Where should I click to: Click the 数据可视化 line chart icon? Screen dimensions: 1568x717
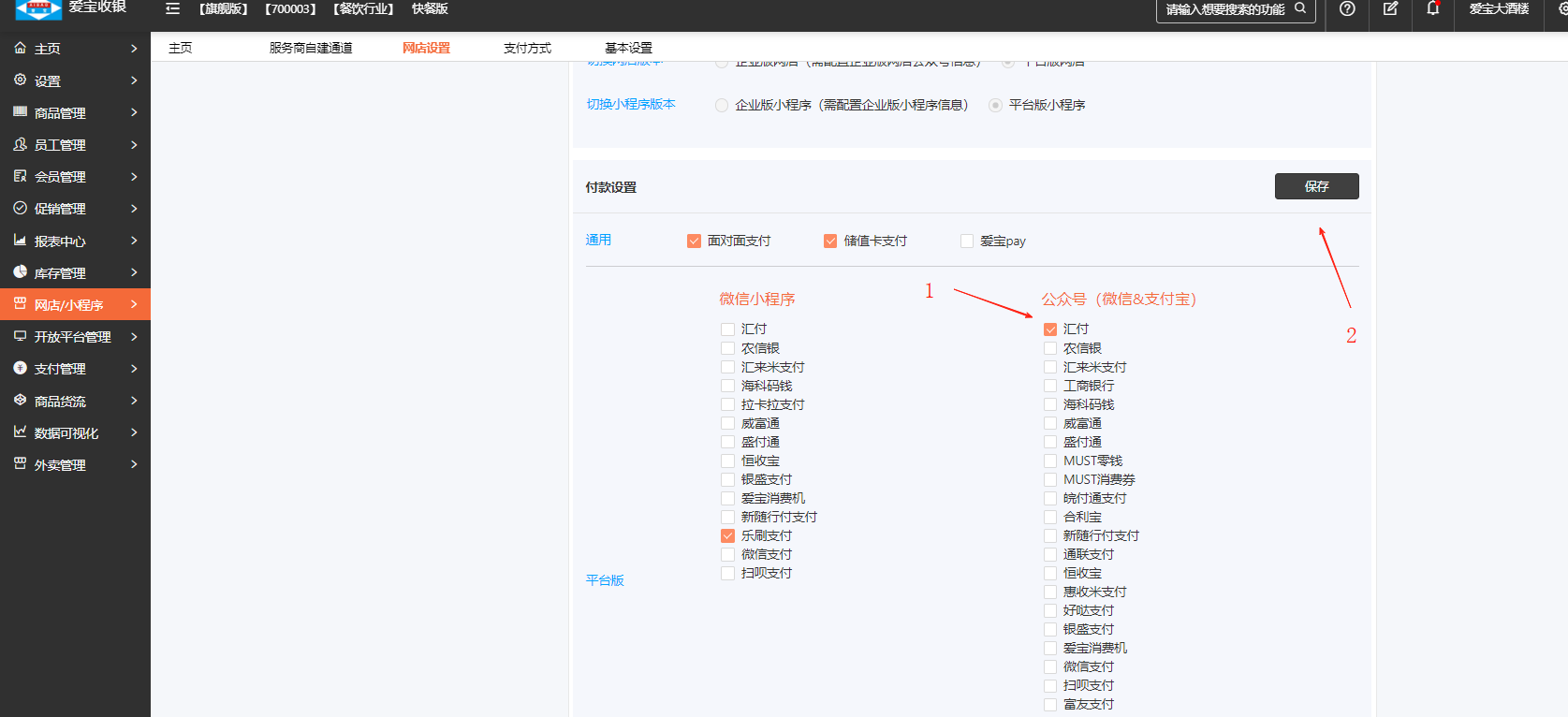coord(20,432)
